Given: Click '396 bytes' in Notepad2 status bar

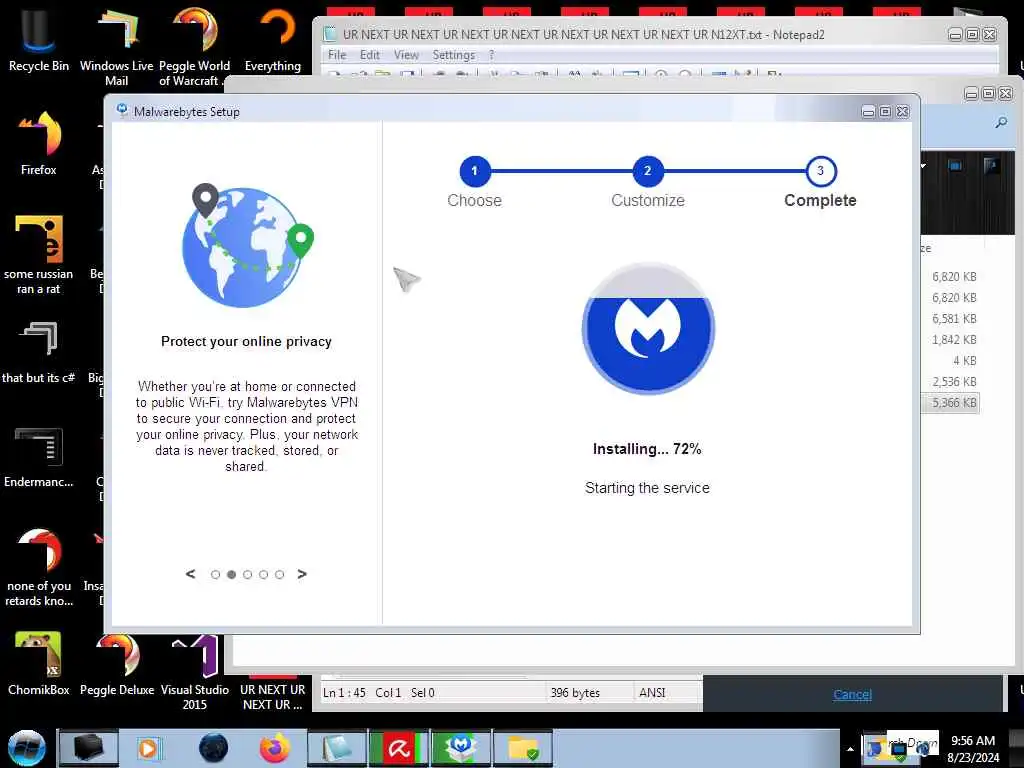Looking at the screenshot, I should [x=575, y=693].
